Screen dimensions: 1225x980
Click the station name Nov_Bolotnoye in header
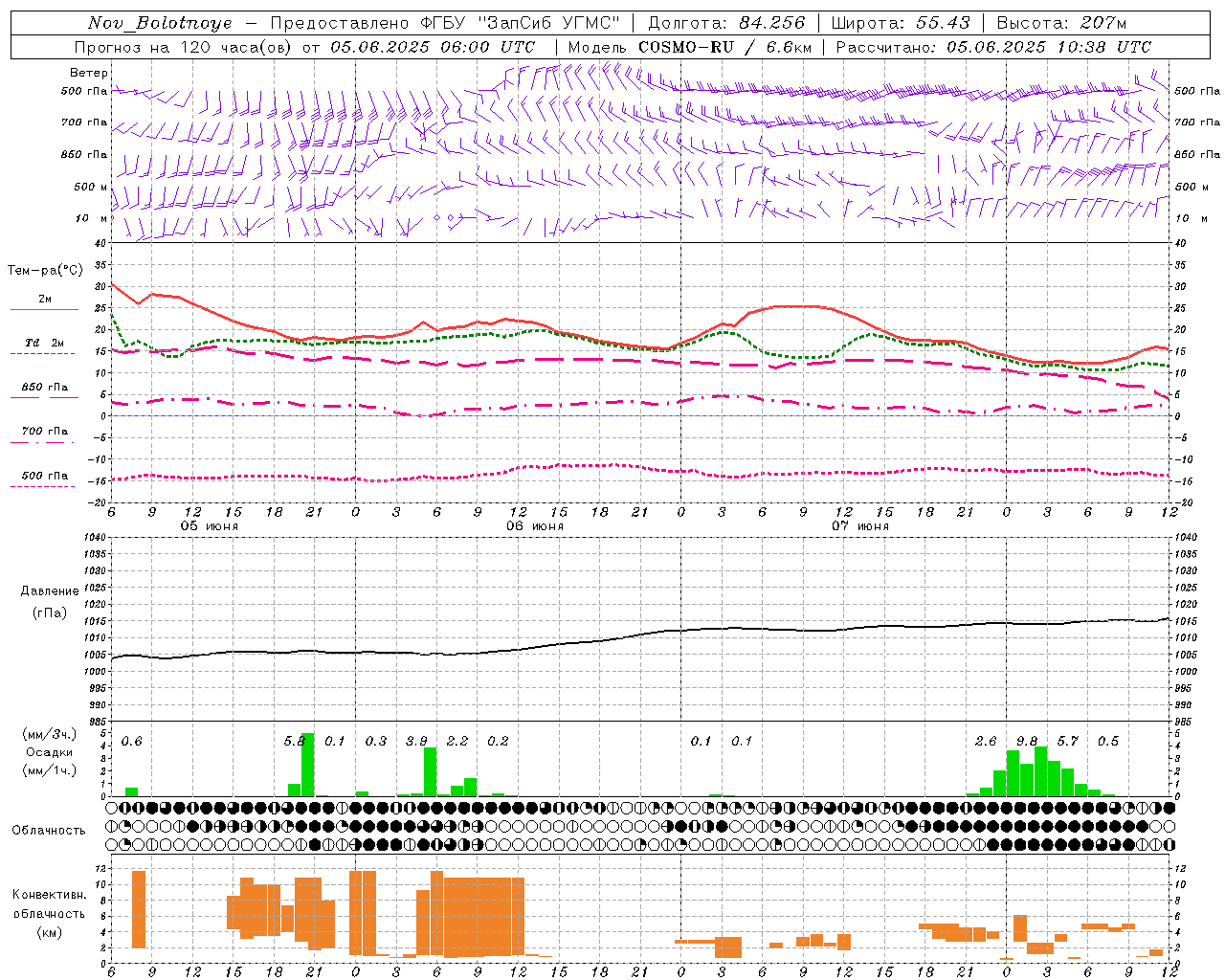160,23
